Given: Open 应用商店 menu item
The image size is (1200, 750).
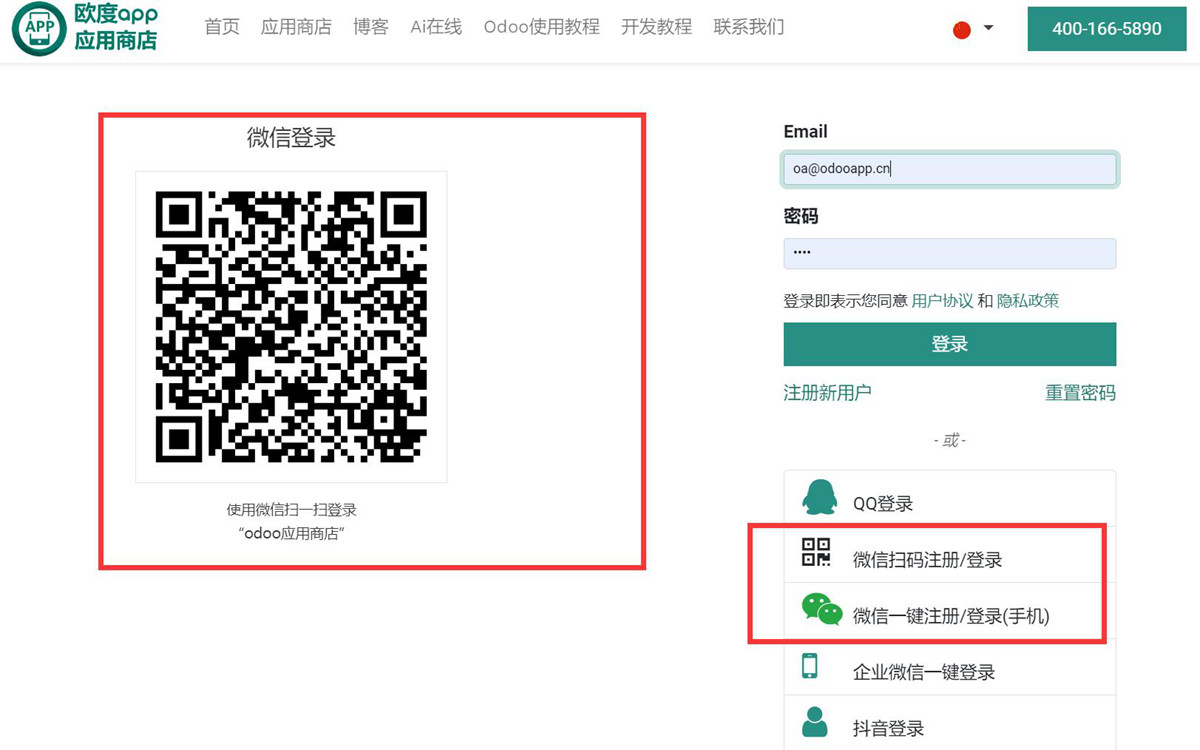Looking at the screenshot, I should (296, 27).
